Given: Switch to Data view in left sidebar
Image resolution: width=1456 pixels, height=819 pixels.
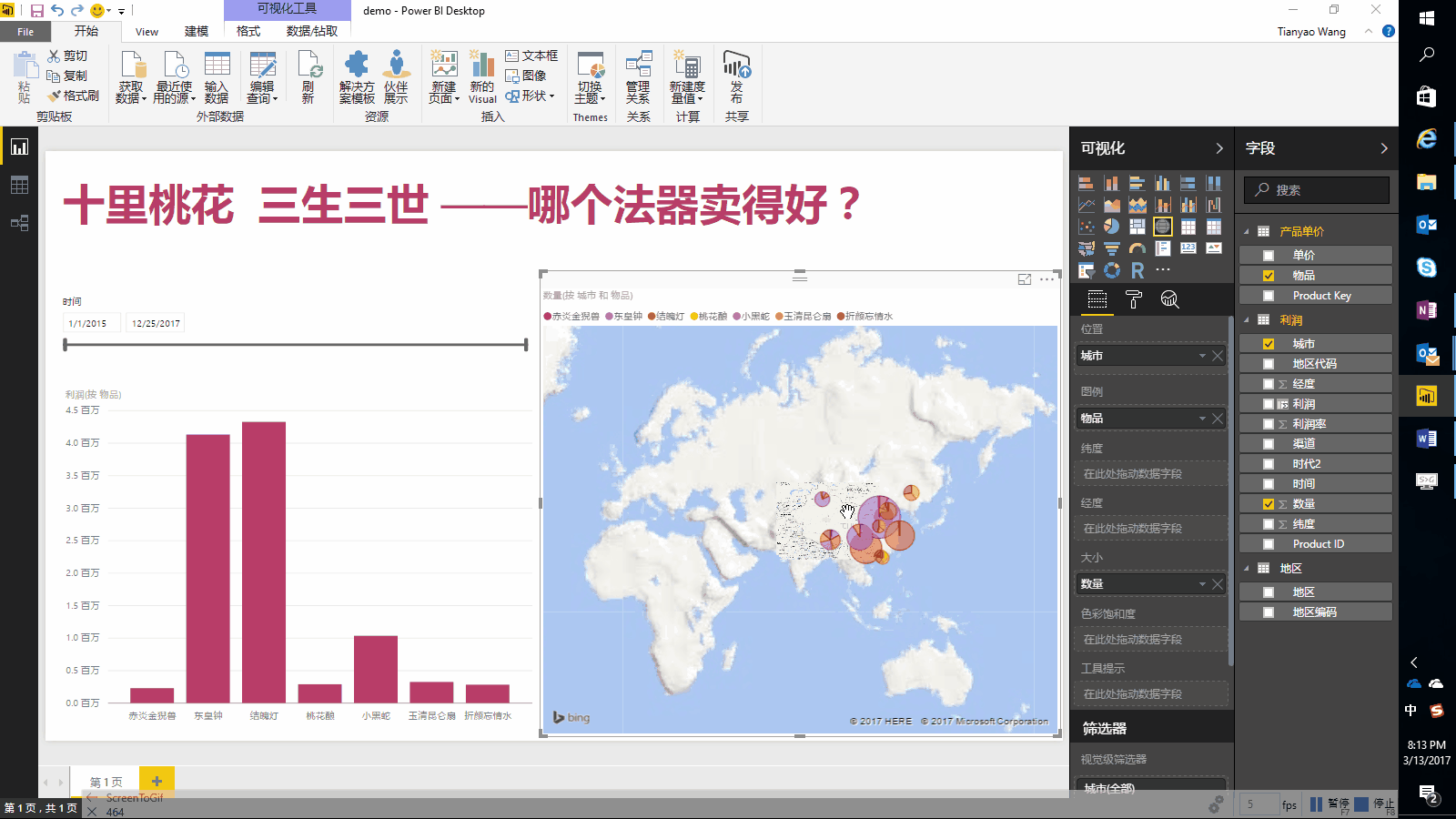Looking at the screenshot, I should tap(19, 185).
